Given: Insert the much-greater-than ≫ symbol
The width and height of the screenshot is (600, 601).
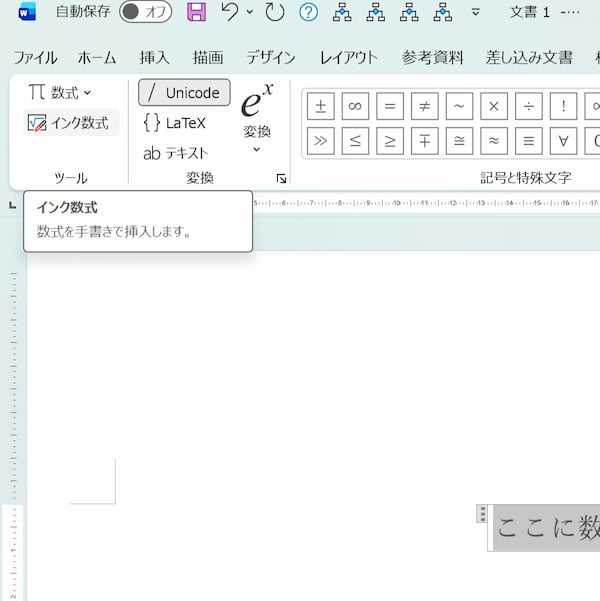Looking at the screenshot, I should click(x=321, y=141).
